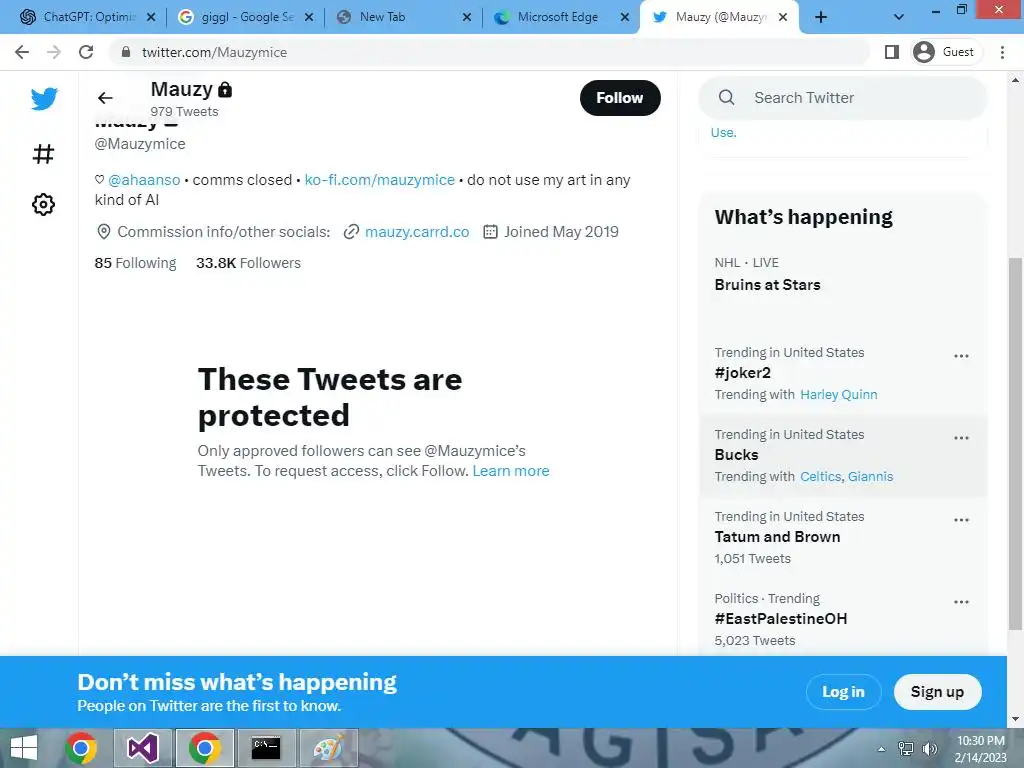Open Chrome's three-dot menu
Image resolution: width=1024 pixels, height=768 pixels.
pos(1002,52)
